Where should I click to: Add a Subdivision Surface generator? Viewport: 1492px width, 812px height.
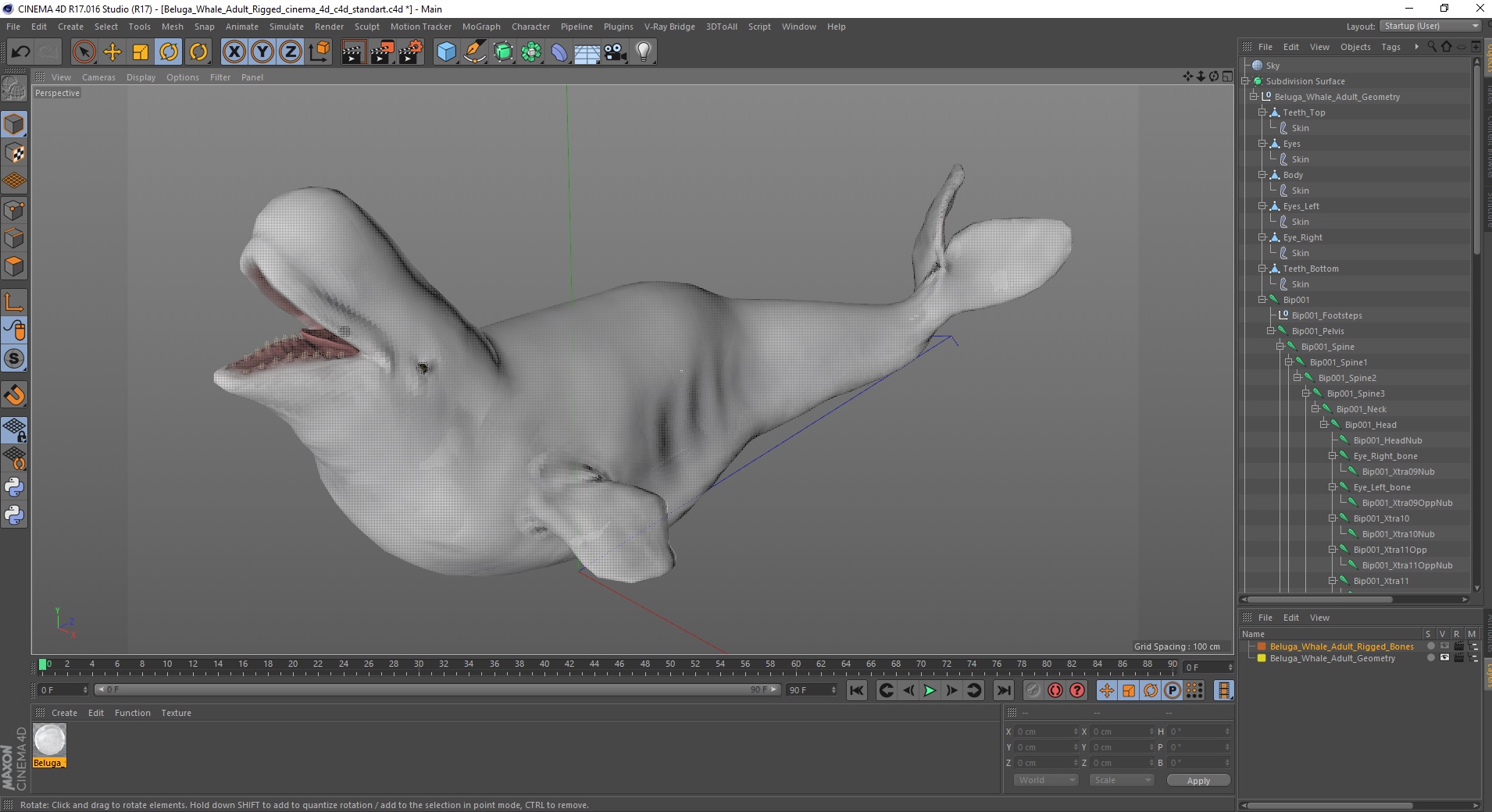(503, 52)
